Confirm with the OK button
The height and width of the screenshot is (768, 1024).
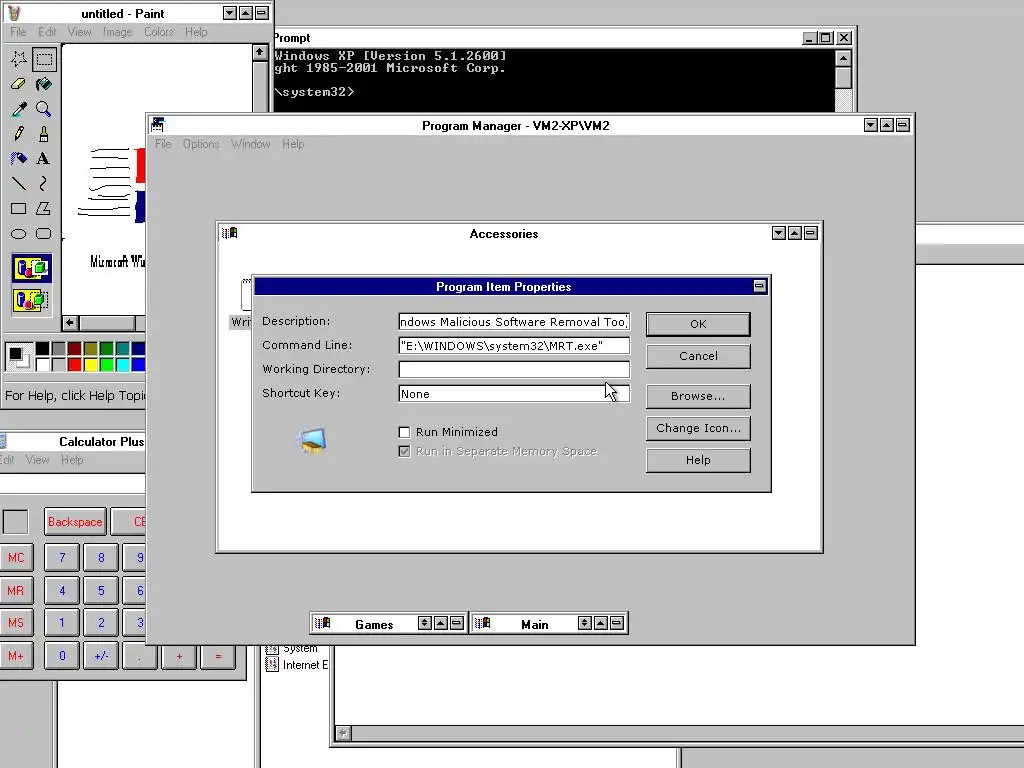(x=698, y=324)
